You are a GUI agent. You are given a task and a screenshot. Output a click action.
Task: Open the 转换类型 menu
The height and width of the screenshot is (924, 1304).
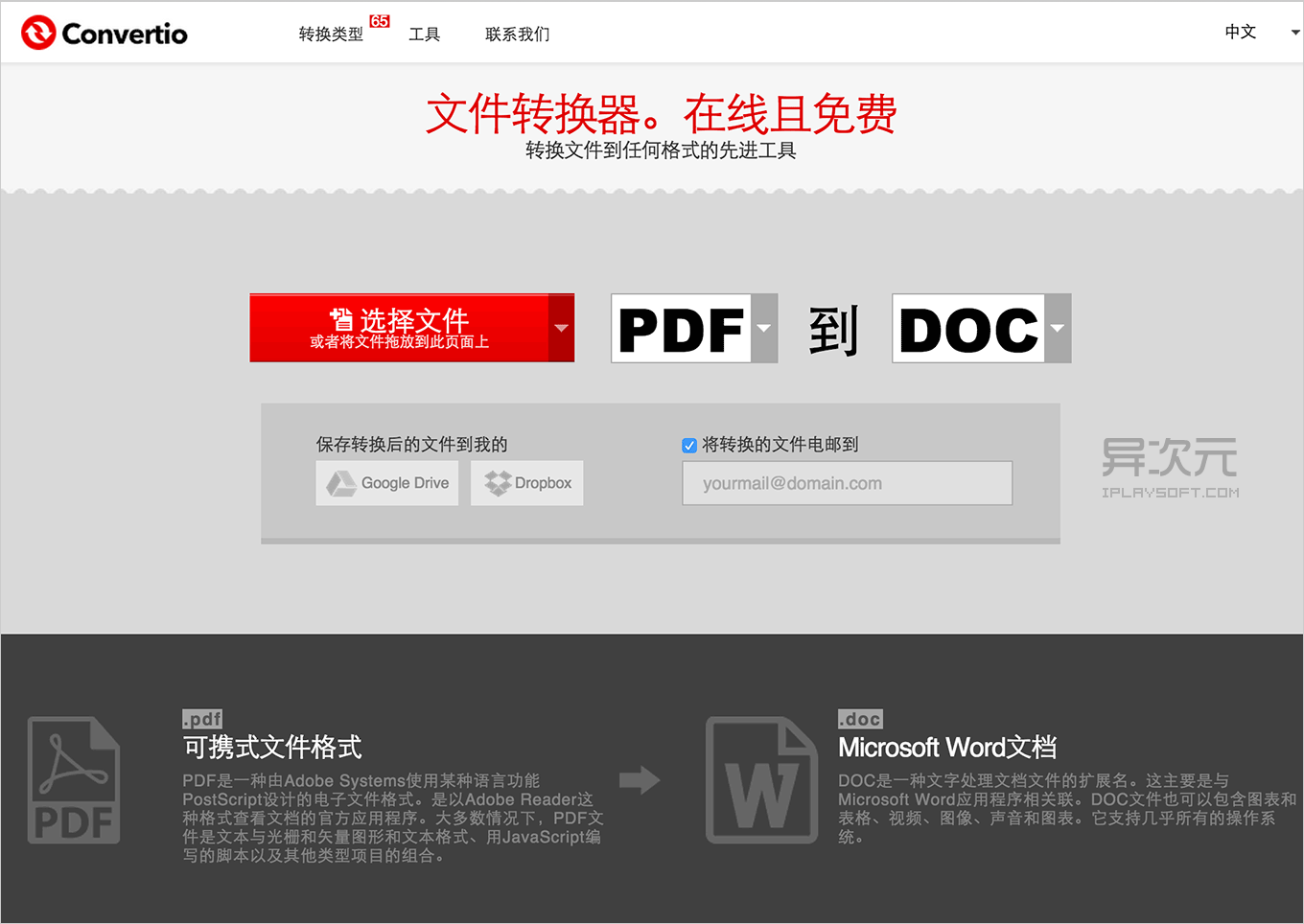point(330,34)
